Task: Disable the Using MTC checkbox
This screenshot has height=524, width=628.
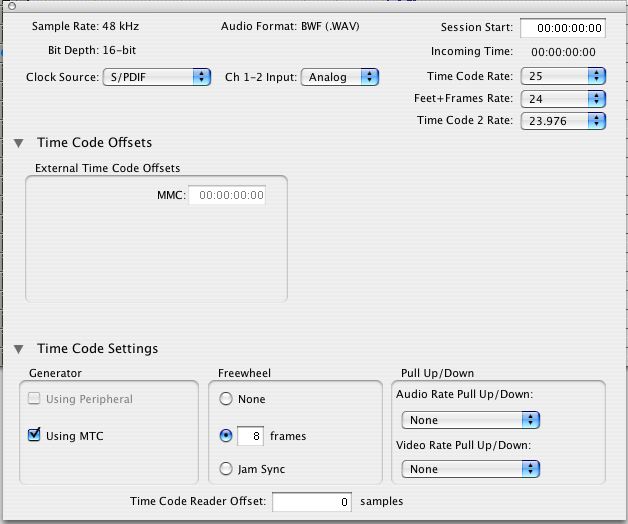Action: [x=34, y=436]
